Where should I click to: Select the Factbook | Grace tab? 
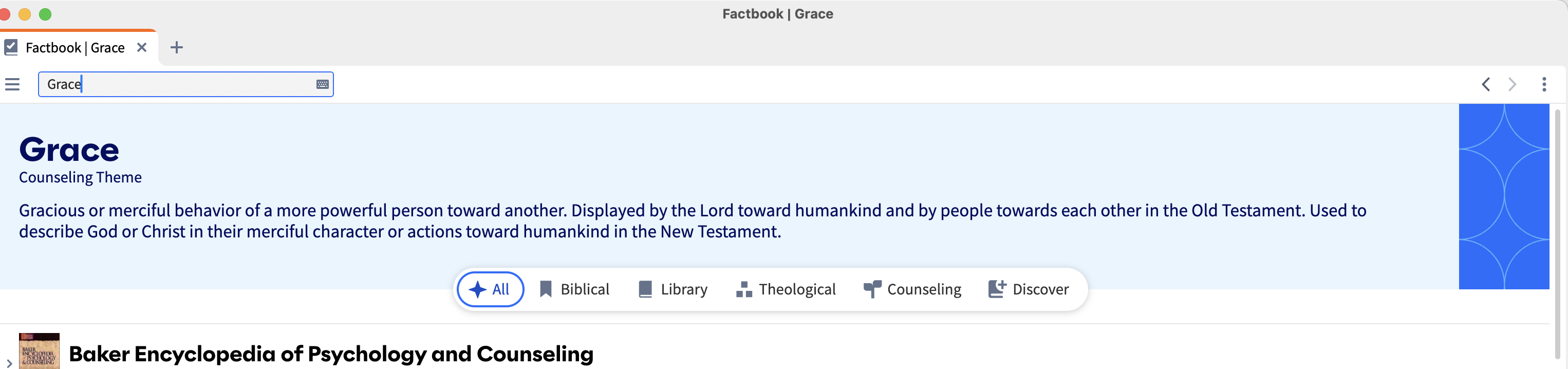[x=75, y=47]
